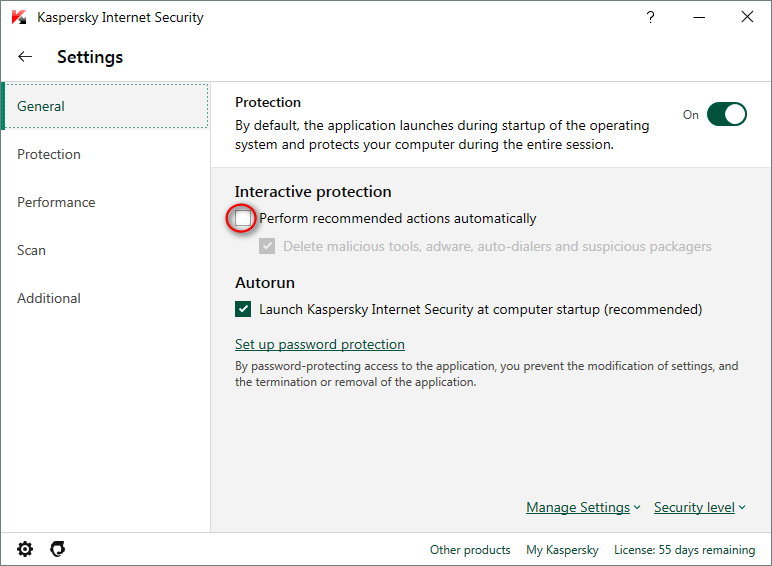Close the Kaspersky Internet Security window

pos(747,16)
